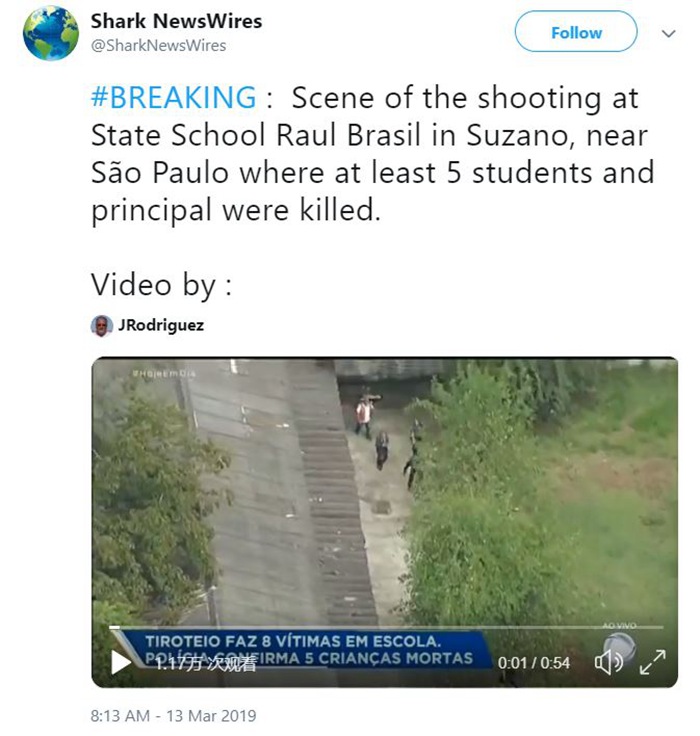Click the tweet text about Suzano school
700x736 pixels.
tap(372, 153)
